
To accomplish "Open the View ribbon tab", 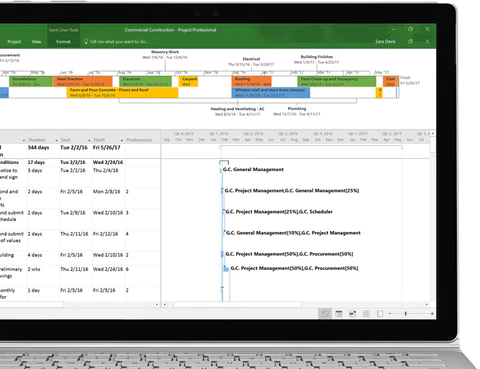I will pyautogui.click(x=36, y=42).
